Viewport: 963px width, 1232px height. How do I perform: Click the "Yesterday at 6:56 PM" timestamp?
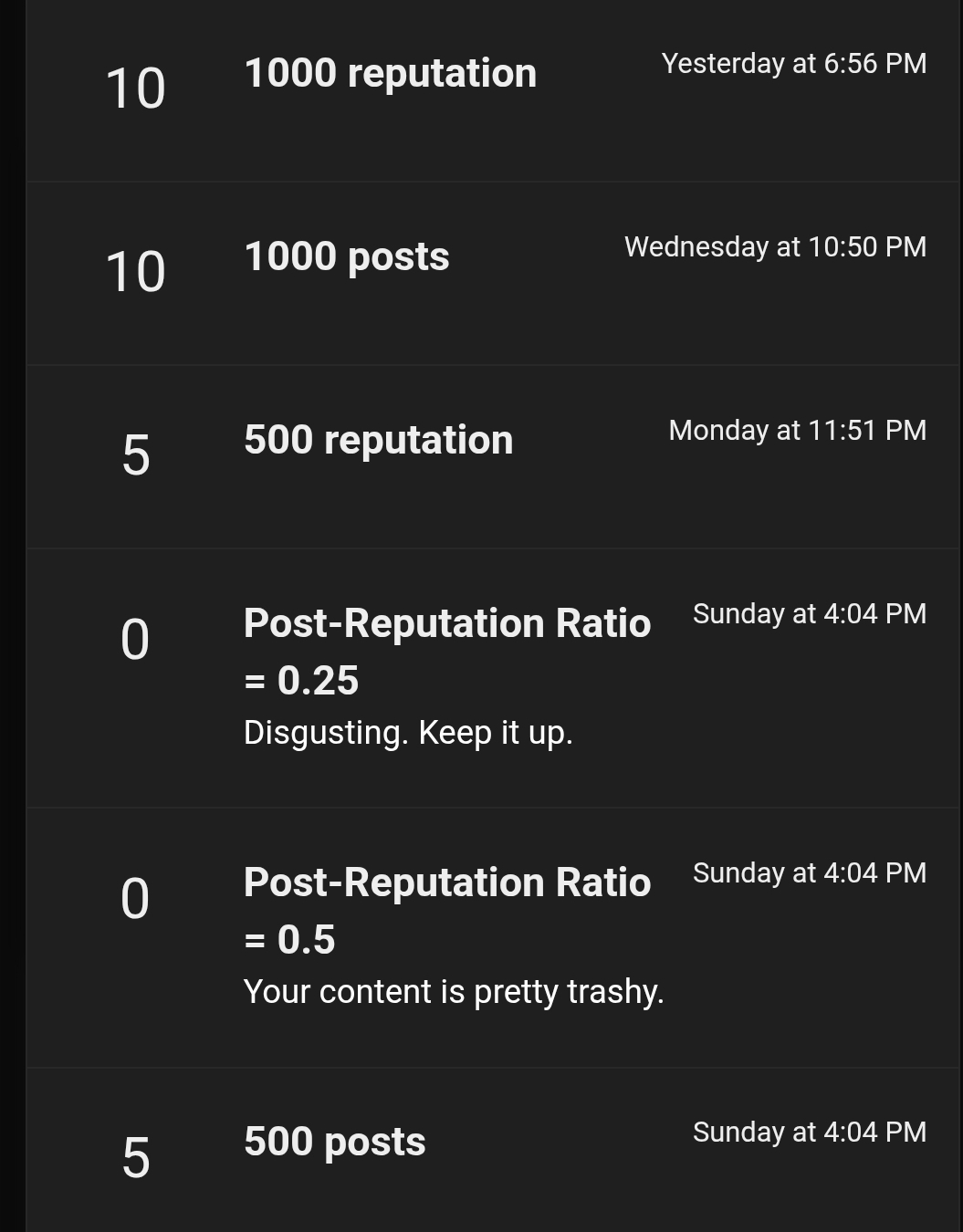pos(793,64)
